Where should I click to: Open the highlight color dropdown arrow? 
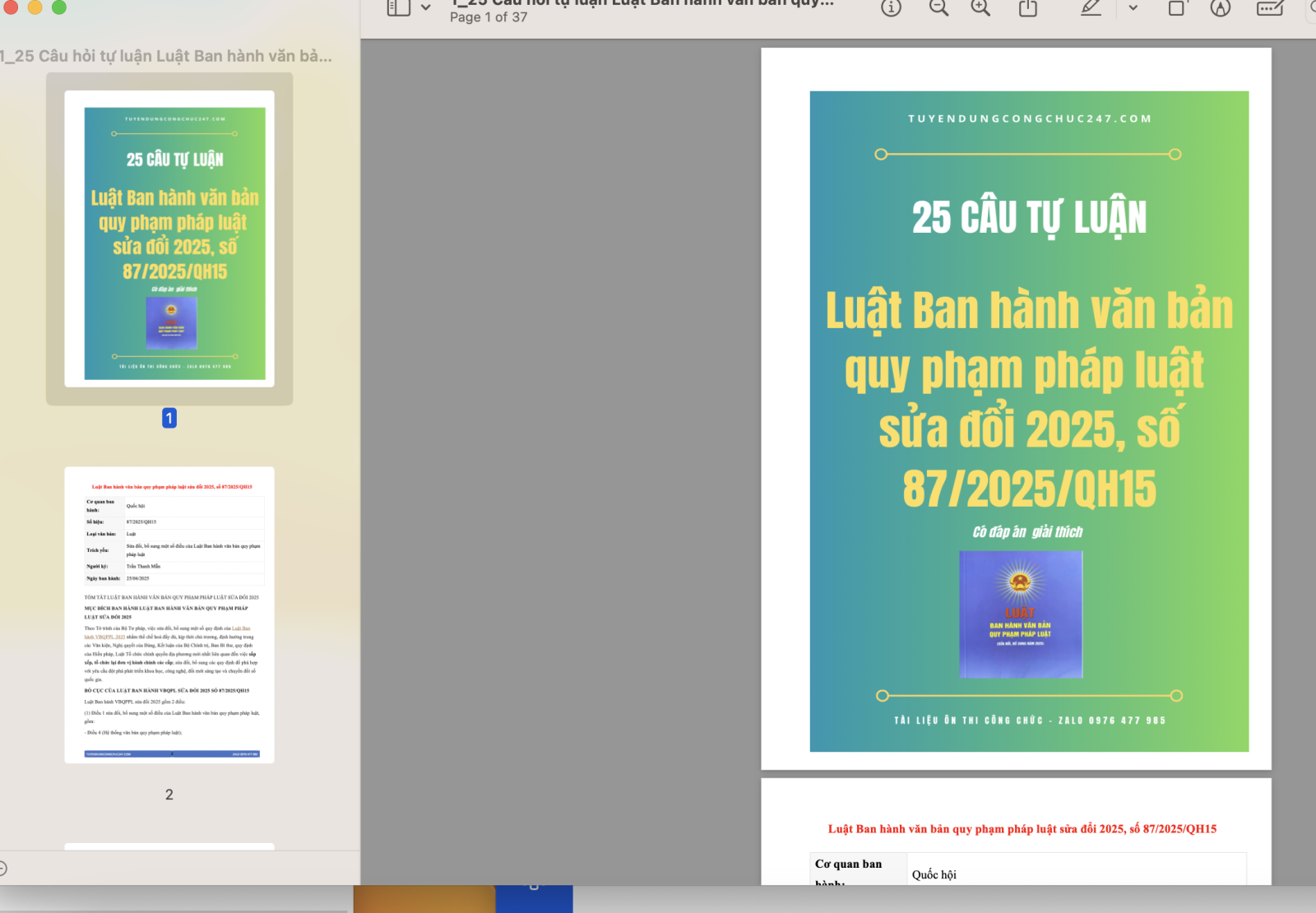1133,8
